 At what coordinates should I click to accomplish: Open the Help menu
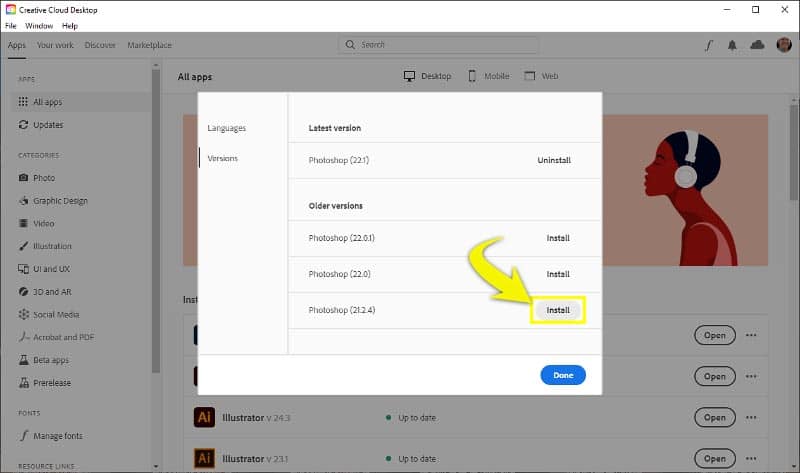(x=70, y=26)
